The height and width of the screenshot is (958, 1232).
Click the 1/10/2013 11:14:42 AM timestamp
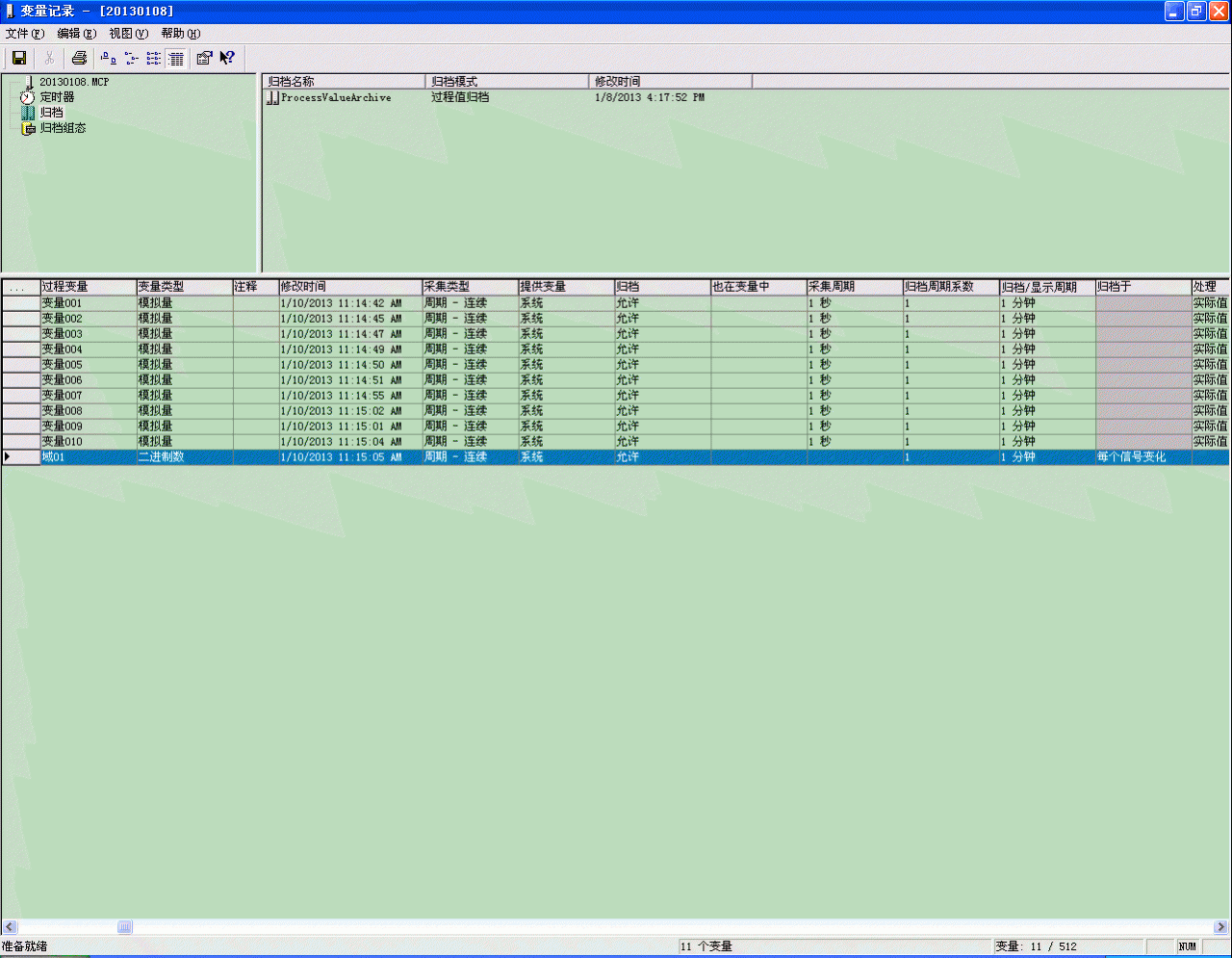(341, 302)
